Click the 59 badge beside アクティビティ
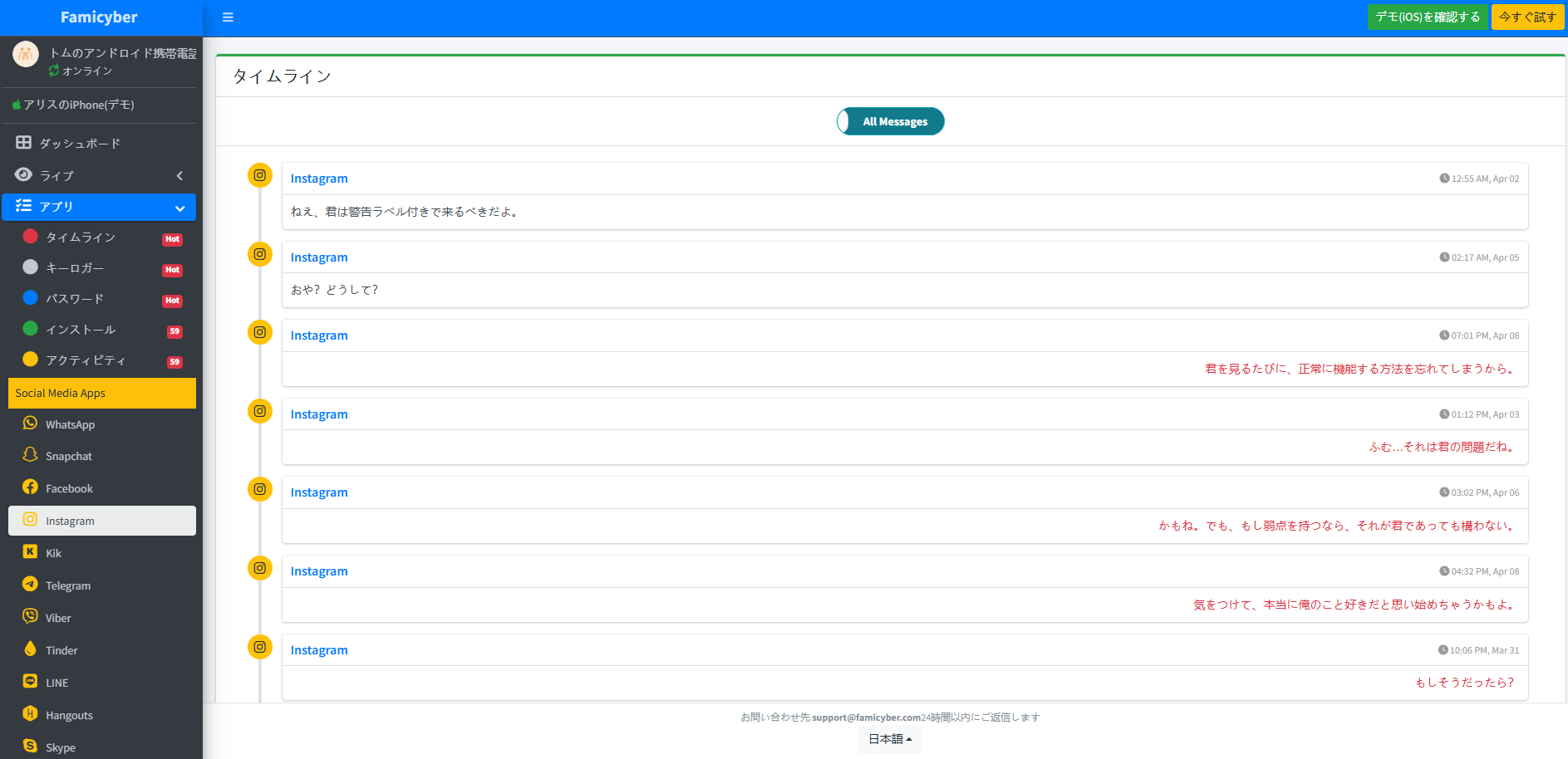Viewport: 1568px width, 759px height. 174,362
